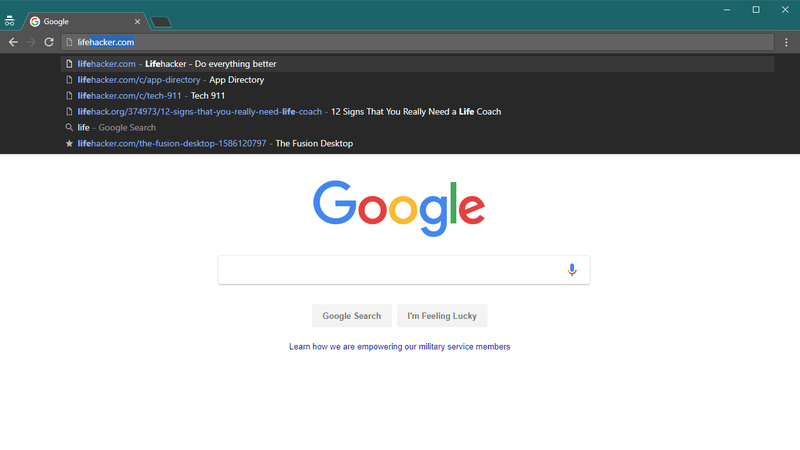Image resolution: width=800 pixels, height=450 pixels.
Task: Go back using the back arrow
Action: click(13, 42)
